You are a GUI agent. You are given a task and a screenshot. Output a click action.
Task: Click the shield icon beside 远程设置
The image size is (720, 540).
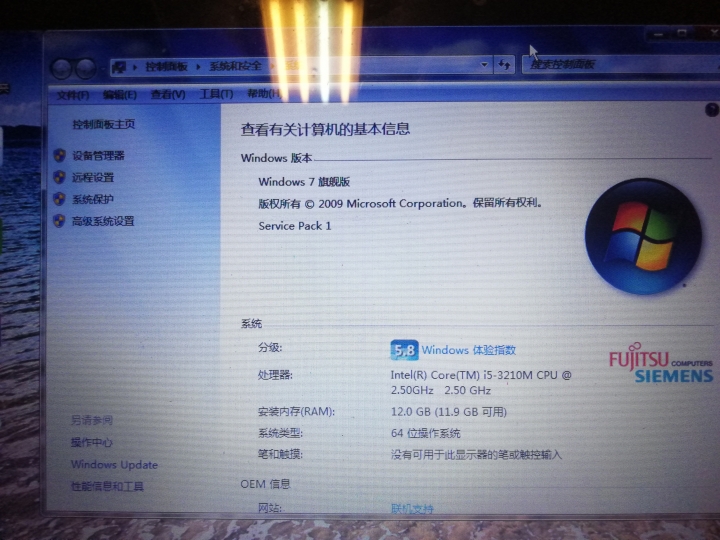(59, 177)
